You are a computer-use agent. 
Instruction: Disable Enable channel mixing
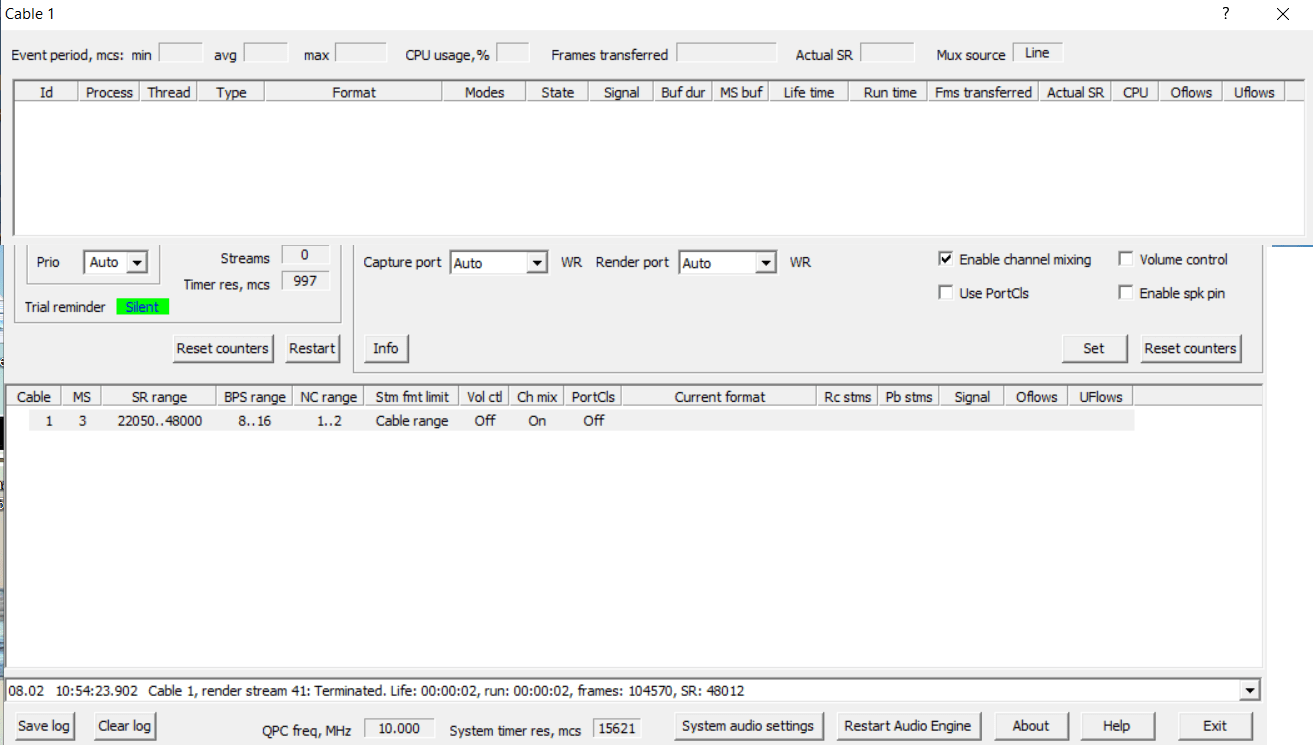click(946, 259)
